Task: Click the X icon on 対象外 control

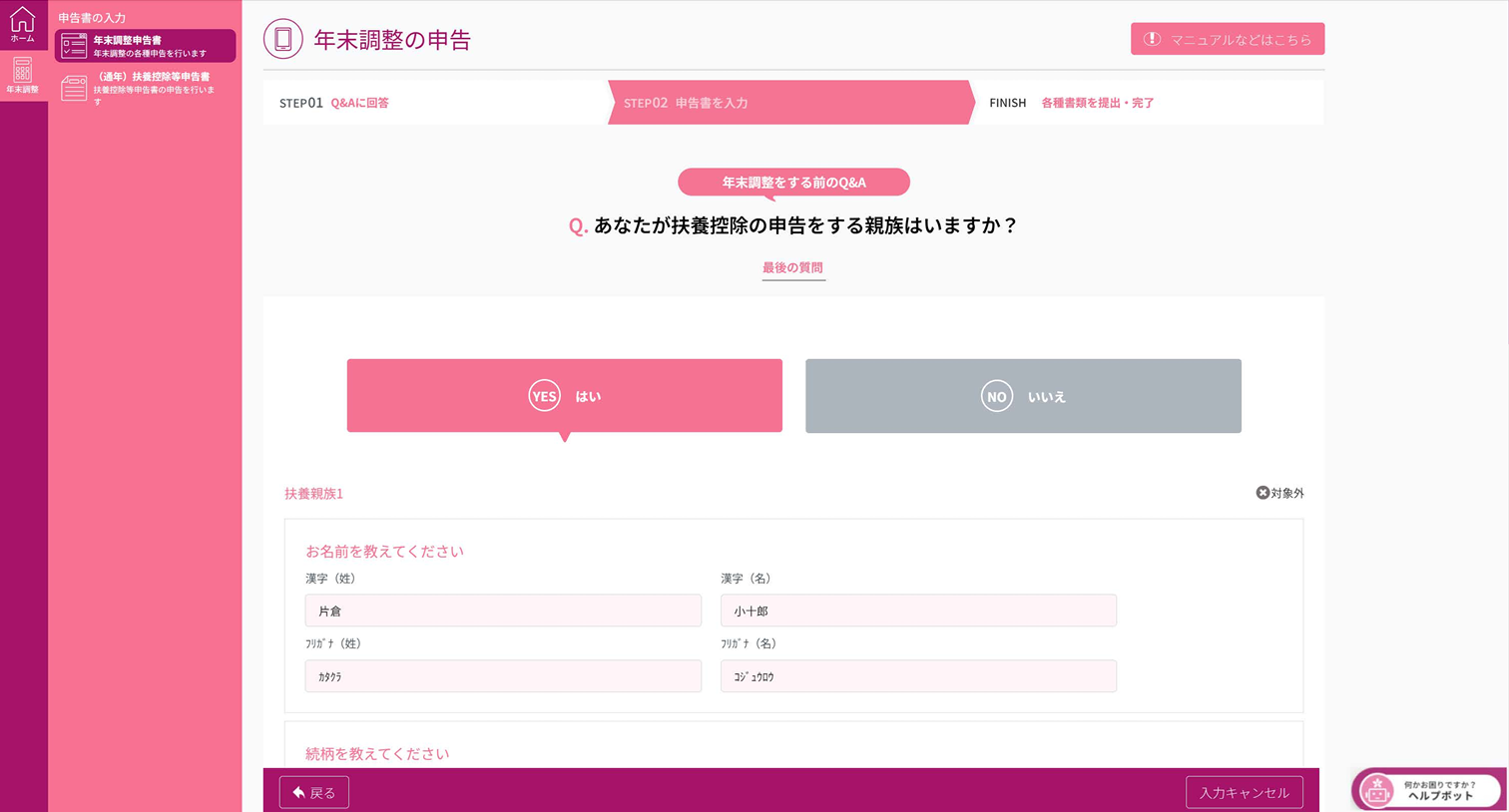Action: pyautogui.click(x=1262, y=492)
